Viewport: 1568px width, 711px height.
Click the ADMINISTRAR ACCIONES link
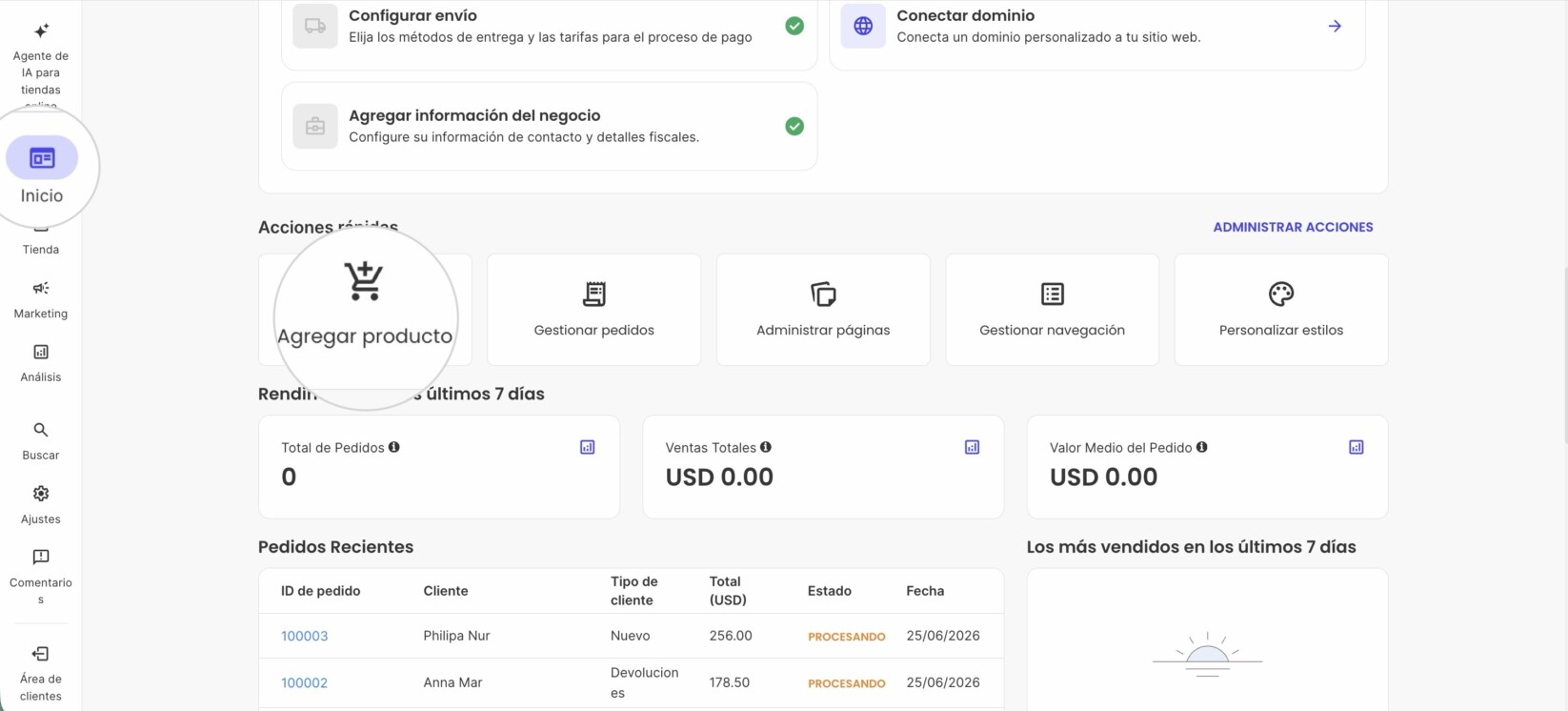[1293, 227]
